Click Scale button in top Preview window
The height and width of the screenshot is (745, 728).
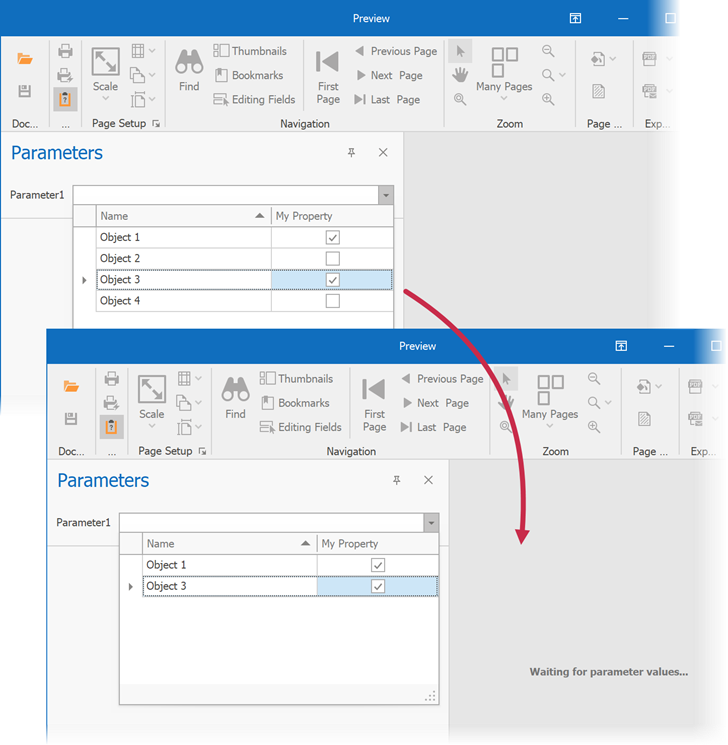tap(105, 74)
